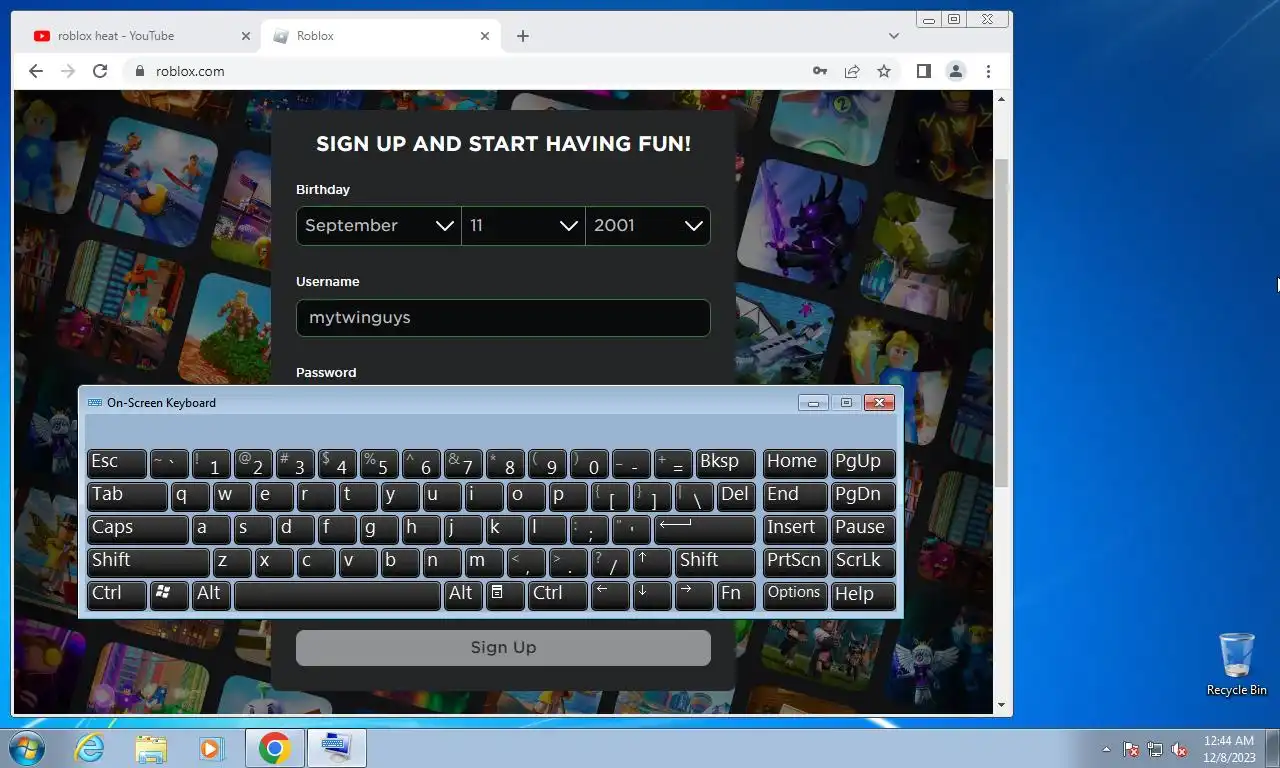Click the PgUp key
Screen dimensions: 1280x768
863,463
